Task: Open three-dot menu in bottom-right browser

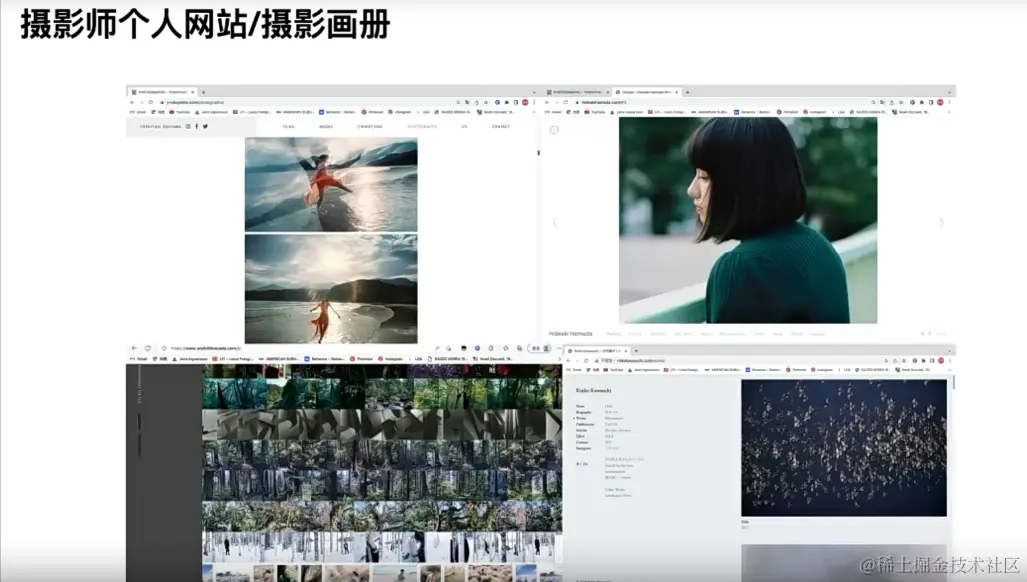Action: pos(950,361)
